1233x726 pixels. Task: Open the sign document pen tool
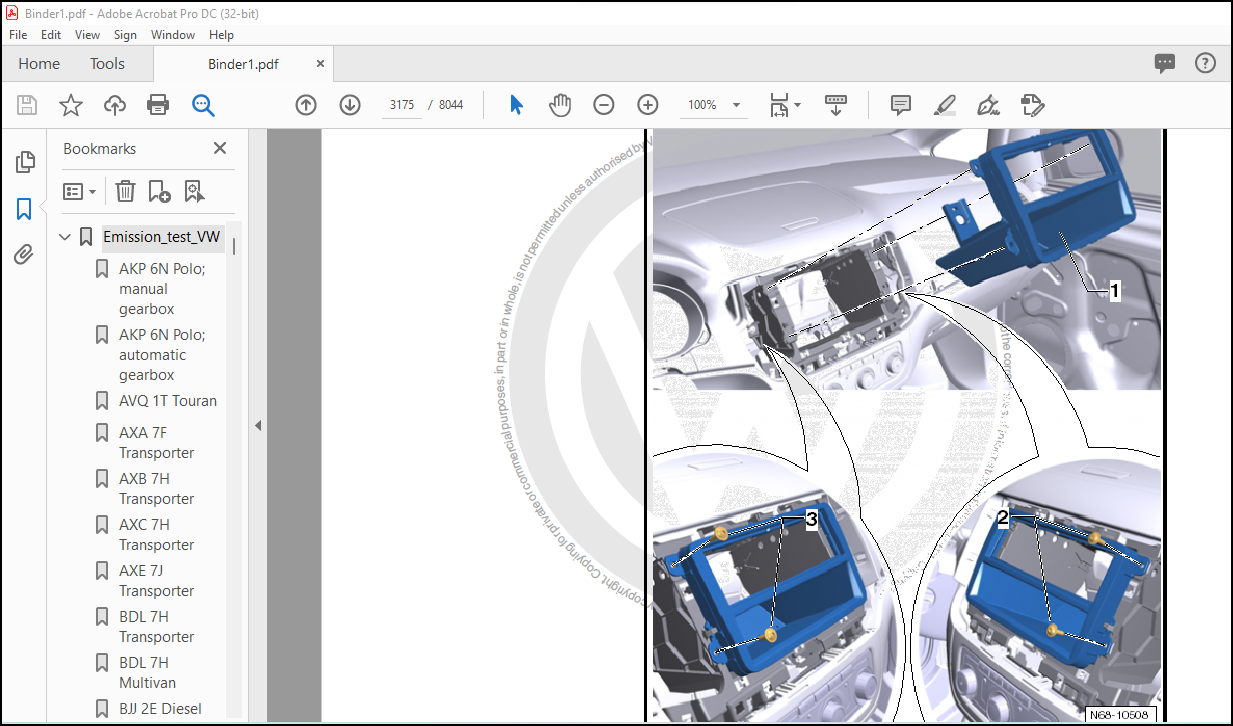point(989,105)
